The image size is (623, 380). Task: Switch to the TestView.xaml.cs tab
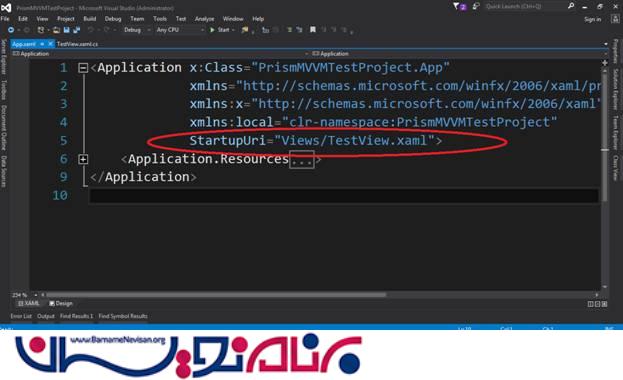[77, 44]
